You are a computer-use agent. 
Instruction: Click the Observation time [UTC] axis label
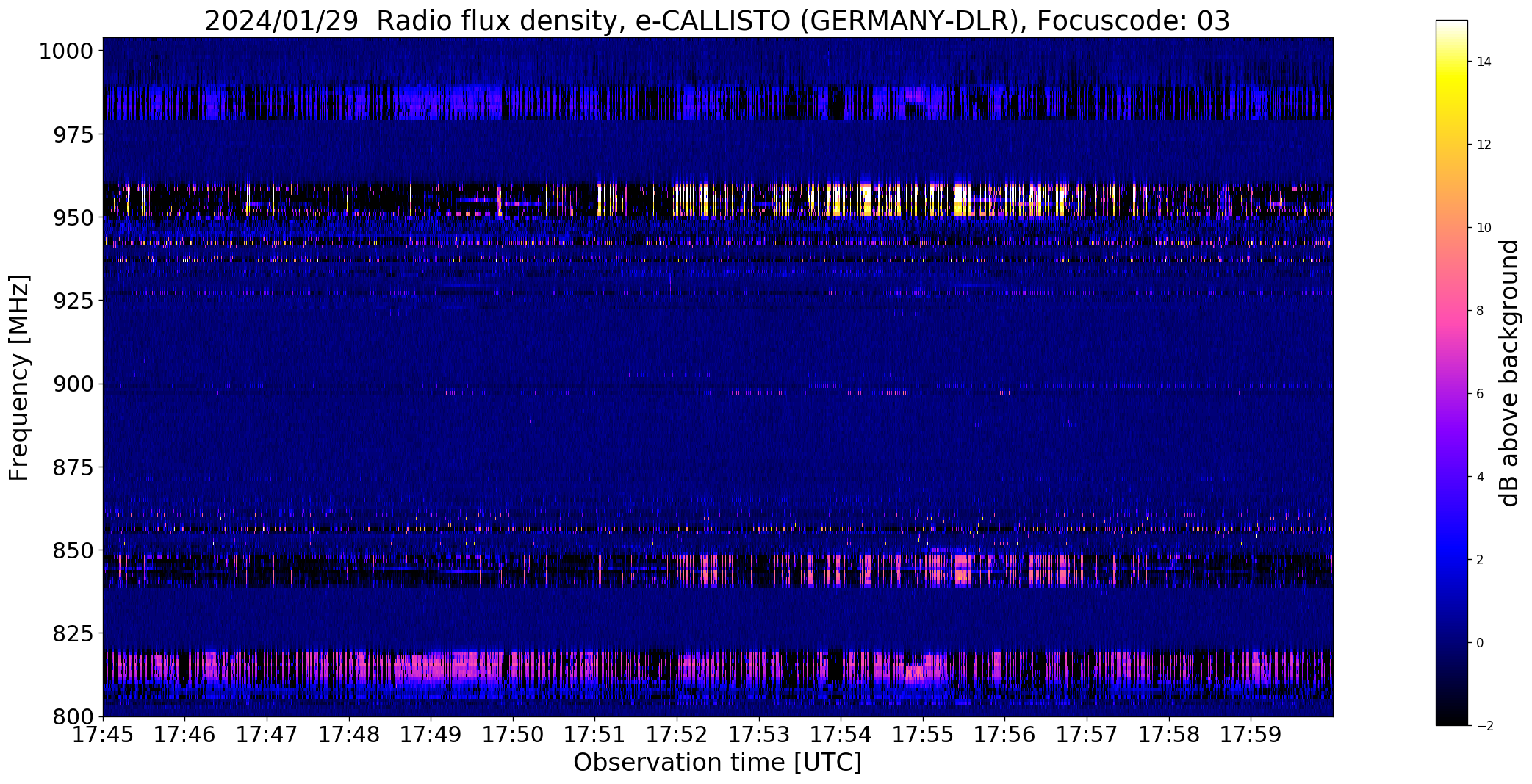tap(717, 763)
